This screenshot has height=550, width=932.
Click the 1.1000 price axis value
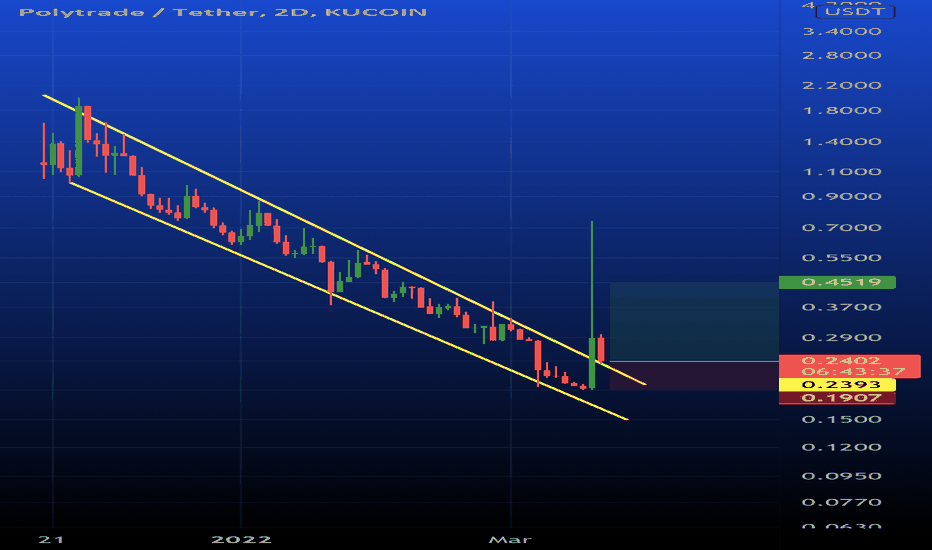pyautogui.click(x=842, y=172)
